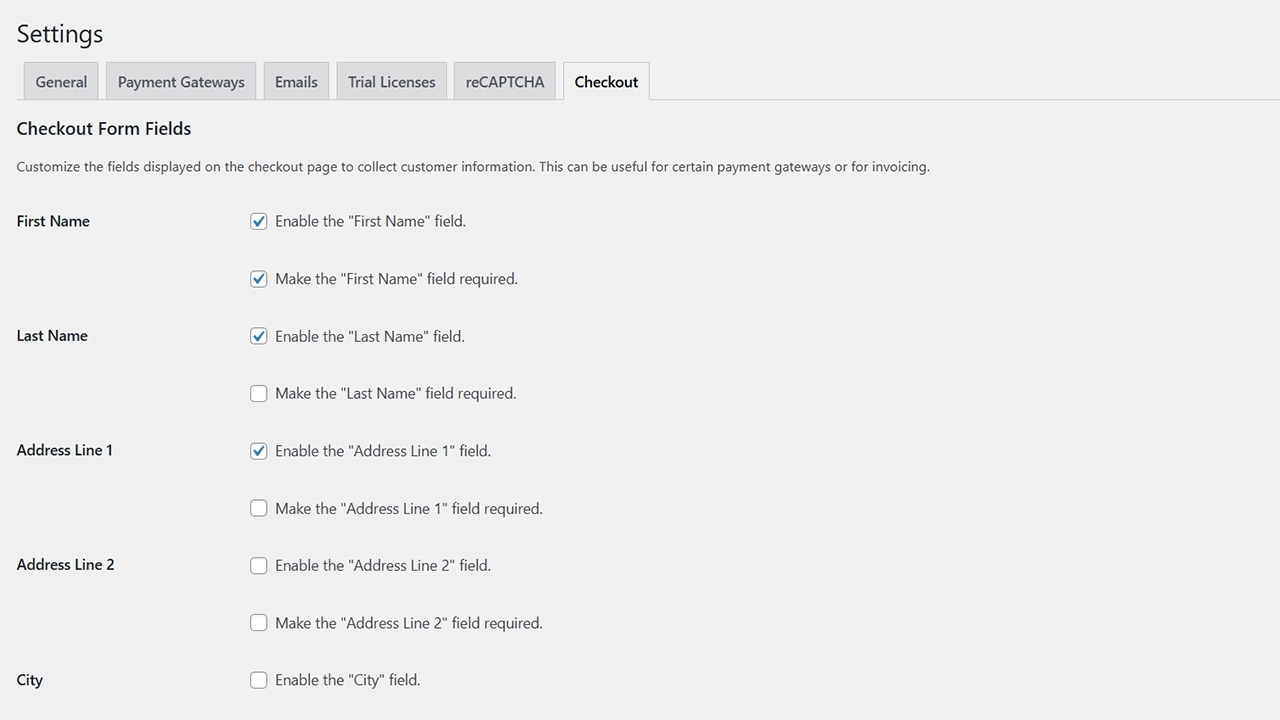Check Make the "Address Line 2" field required
This screenshot has height=720, width=1280.
(259, 623)
